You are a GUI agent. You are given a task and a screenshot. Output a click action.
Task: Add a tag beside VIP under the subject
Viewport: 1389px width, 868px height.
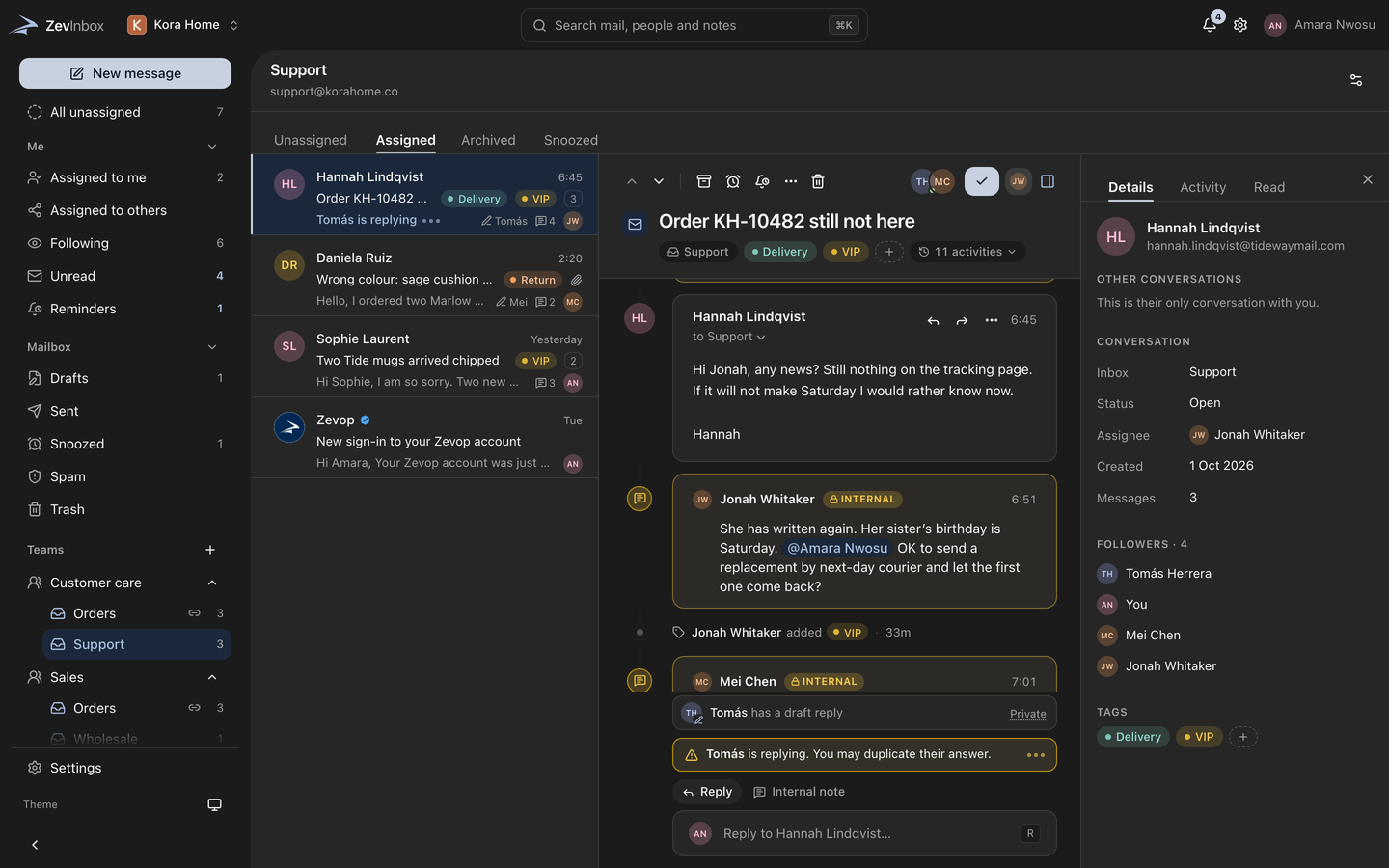pos(889,252)
